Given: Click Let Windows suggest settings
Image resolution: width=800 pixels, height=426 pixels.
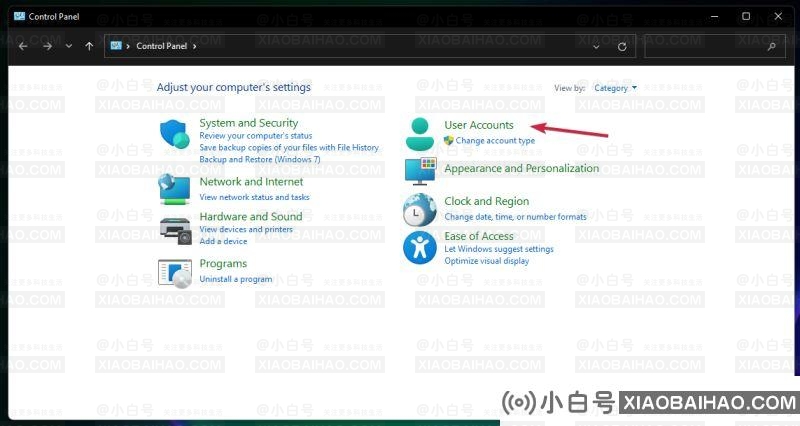Looking at the screenshot, I should (498, 249).
